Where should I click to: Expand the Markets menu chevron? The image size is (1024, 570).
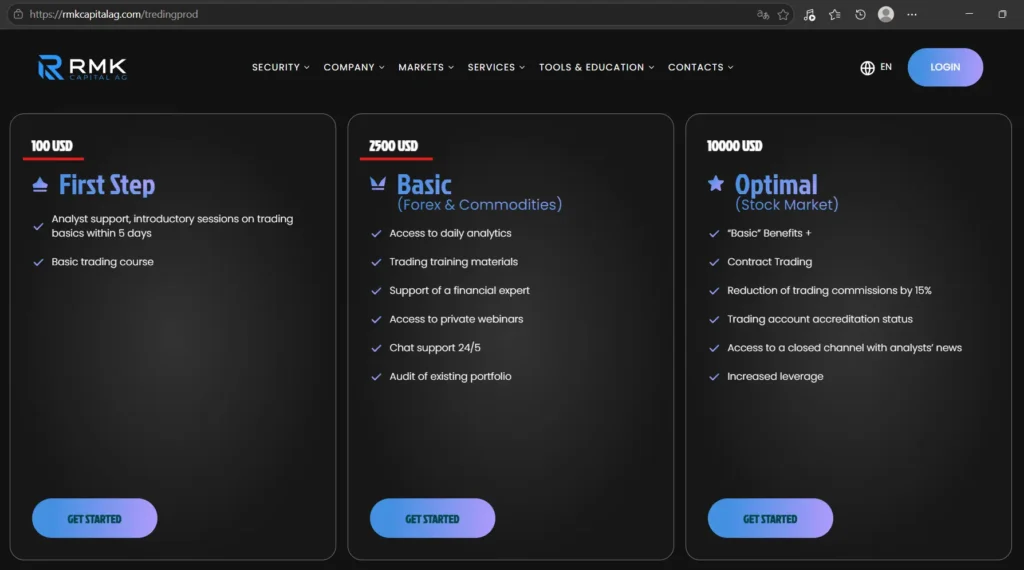(451, 67)
